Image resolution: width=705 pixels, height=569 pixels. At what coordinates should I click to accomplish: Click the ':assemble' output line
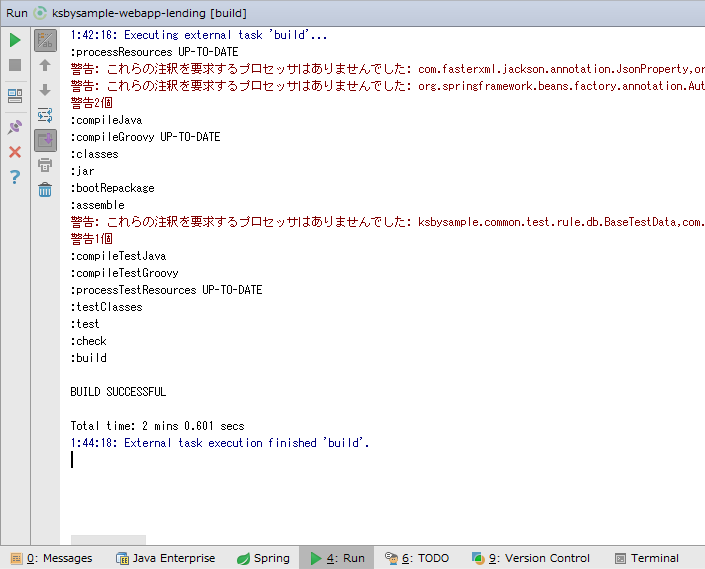click(x=97, y=205)
